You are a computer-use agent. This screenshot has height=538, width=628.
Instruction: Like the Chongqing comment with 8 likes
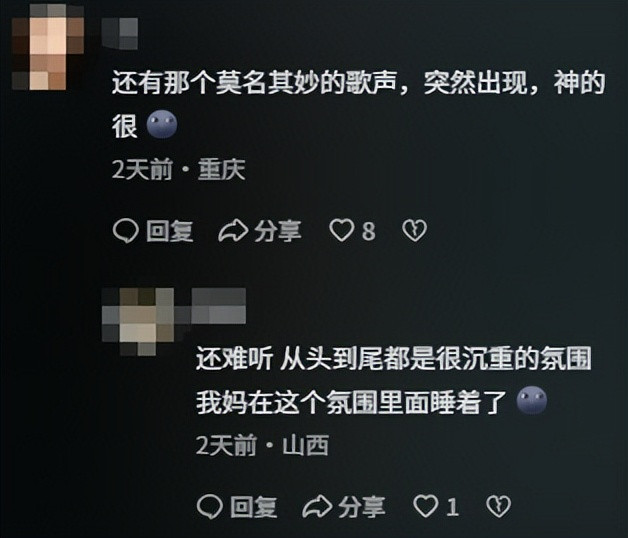coord(342,231)
